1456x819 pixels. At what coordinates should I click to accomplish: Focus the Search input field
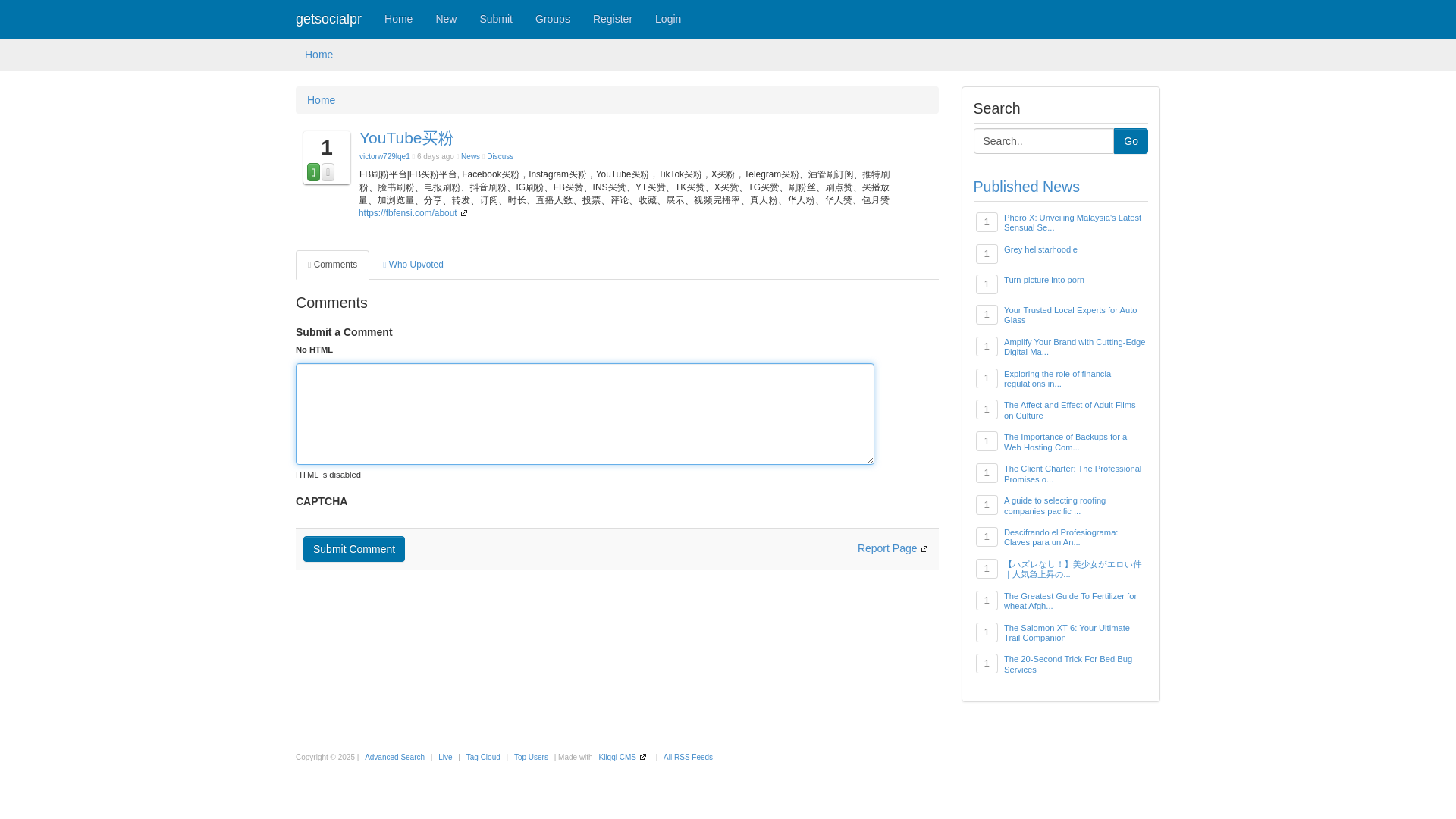(1043, 141)
